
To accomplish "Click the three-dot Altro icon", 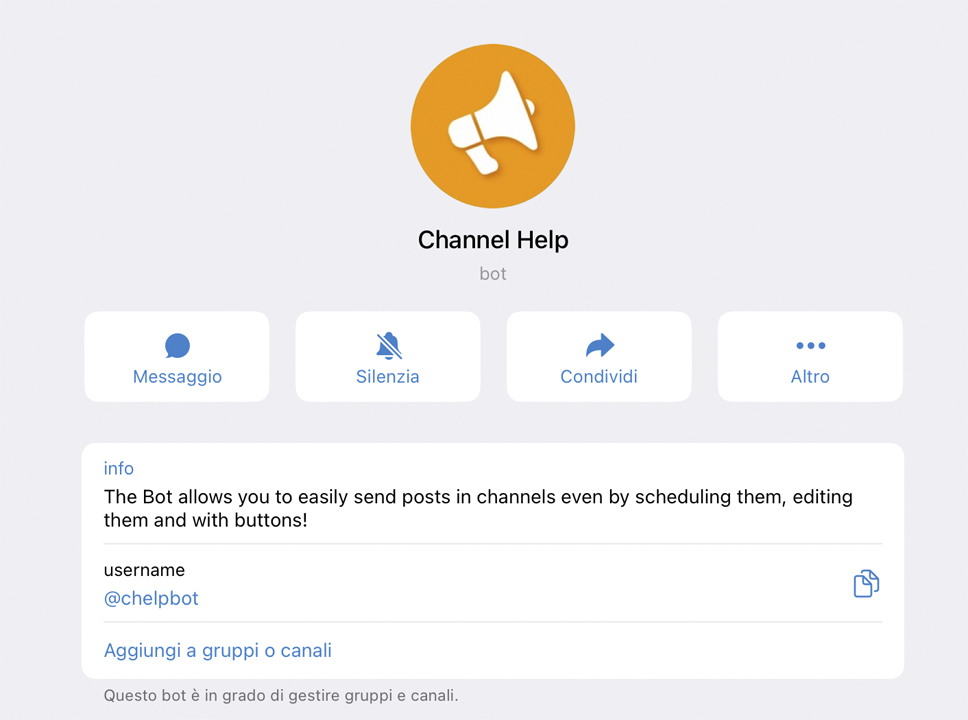I will [810, 346].
